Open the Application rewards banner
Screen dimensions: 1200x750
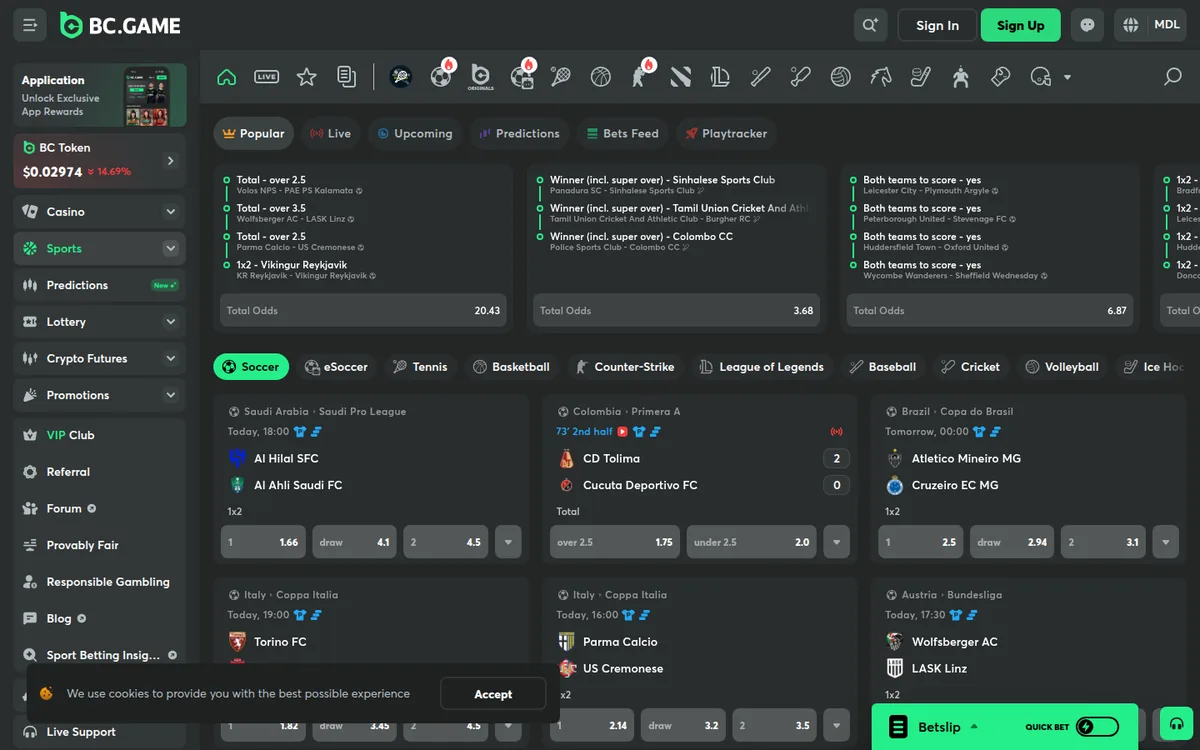(100, 96)
